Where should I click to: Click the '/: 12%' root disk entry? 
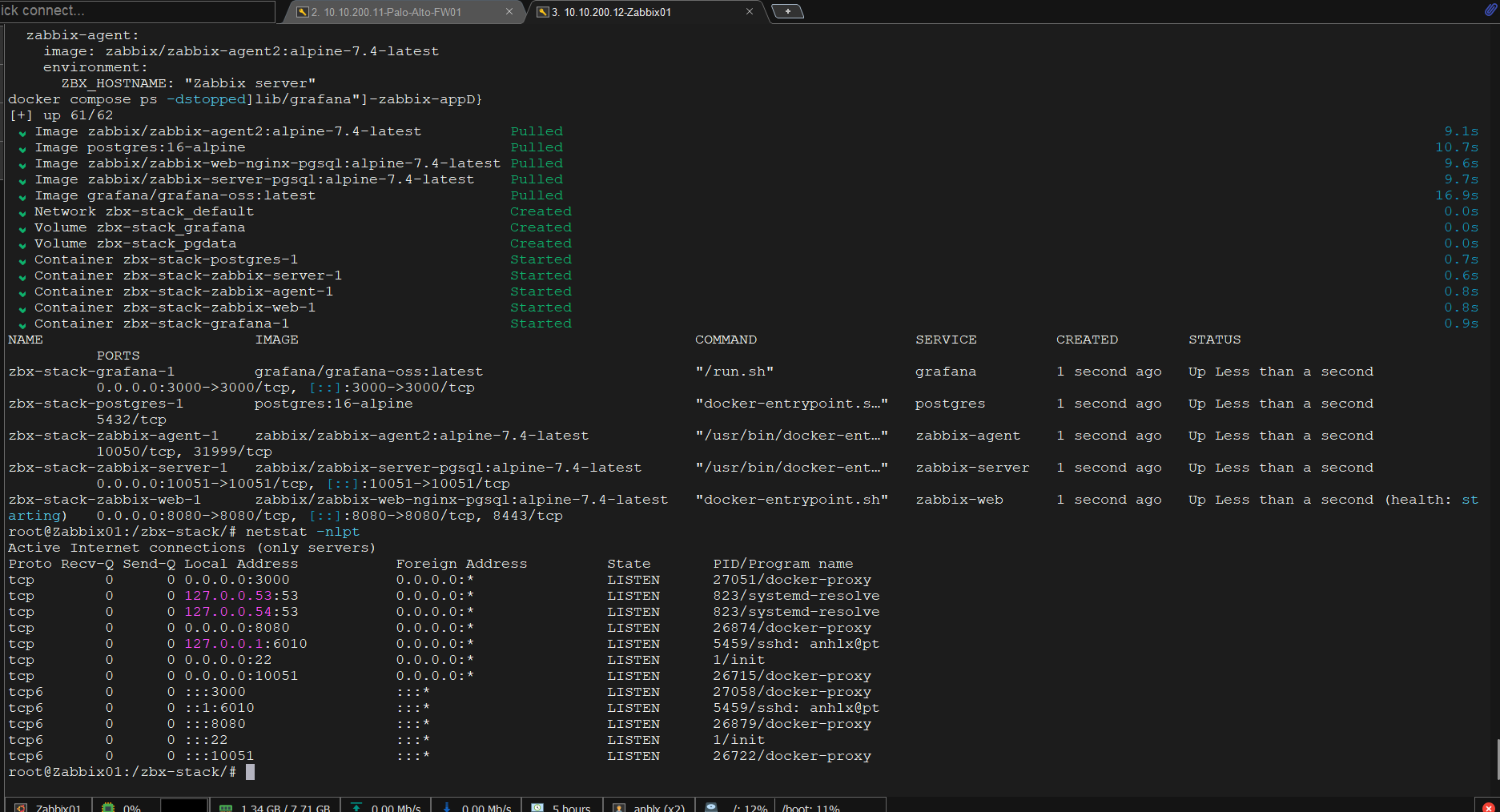tap(750, 808)
